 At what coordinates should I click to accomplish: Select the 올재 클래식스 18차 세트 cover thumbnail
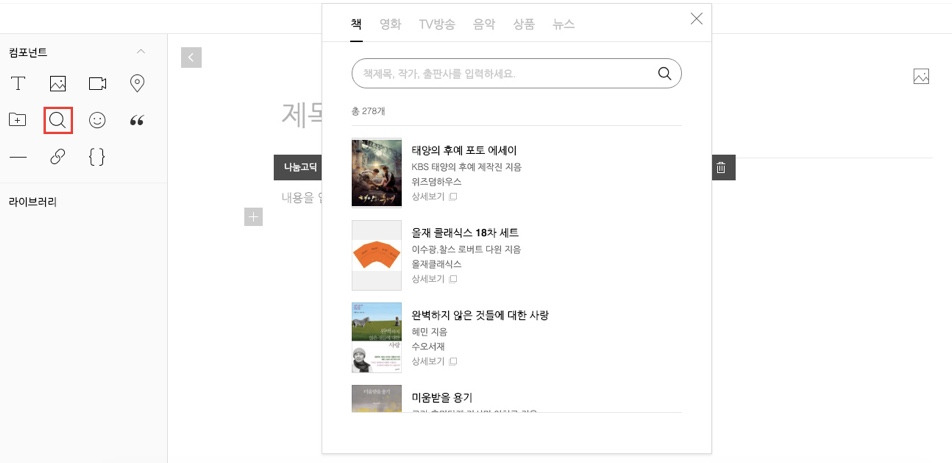tap(377, 255)
